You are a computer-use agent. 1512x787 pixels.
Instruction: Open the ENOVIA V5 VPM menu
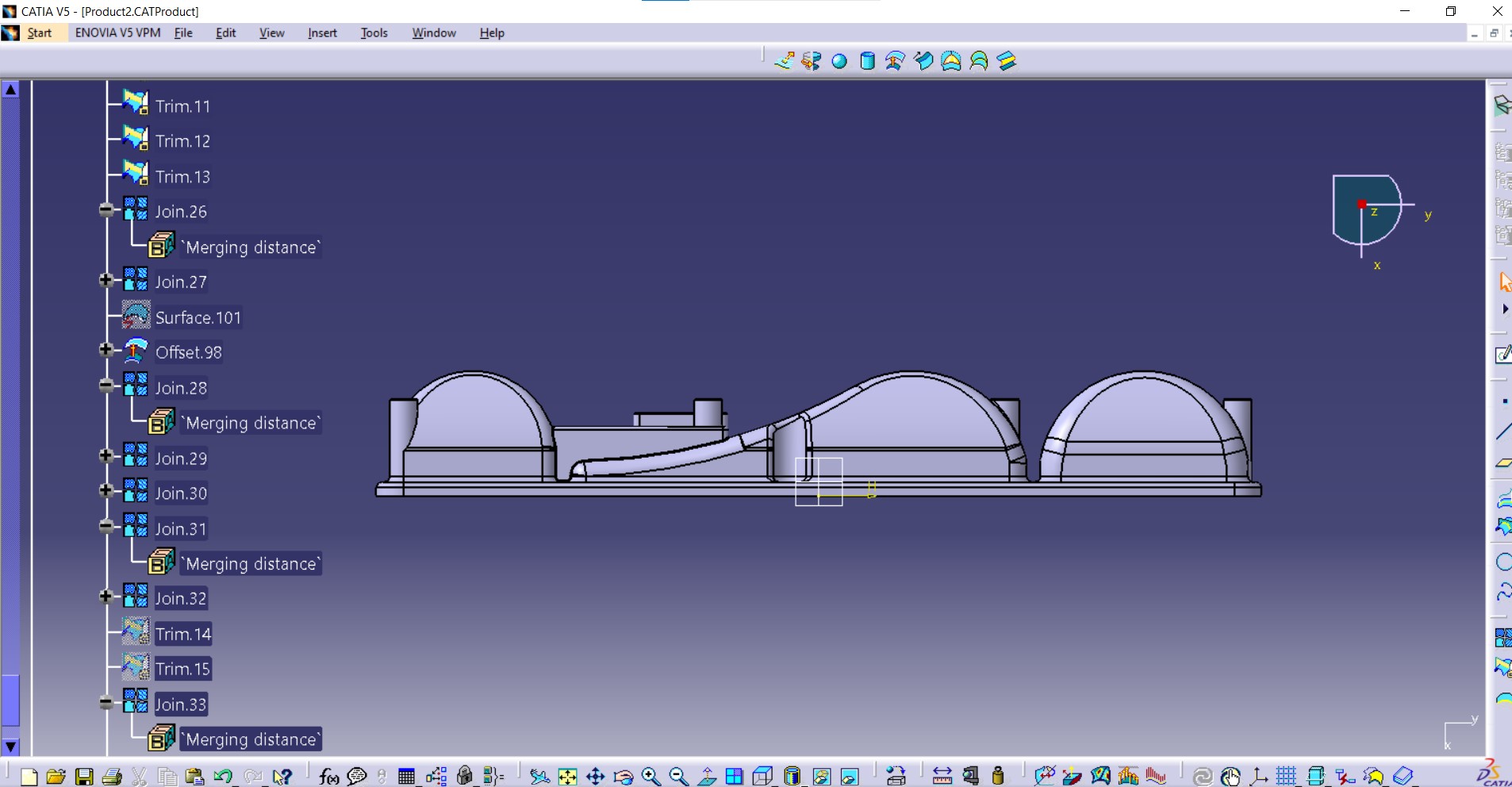click(x=117, y=33)
